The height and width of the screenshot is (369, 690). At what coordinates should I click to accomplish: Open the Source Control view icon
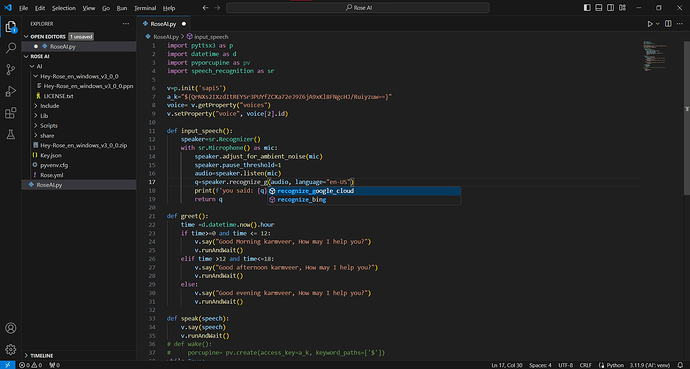click(x=11, y=69)
